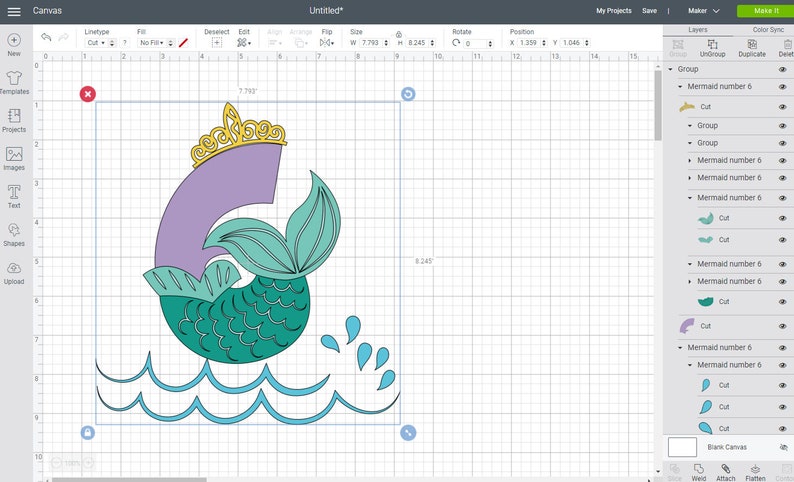The image size is (794, 482).
Task: Open the Shapes tool
Action: pyautogui.click(x=14, y=234)
